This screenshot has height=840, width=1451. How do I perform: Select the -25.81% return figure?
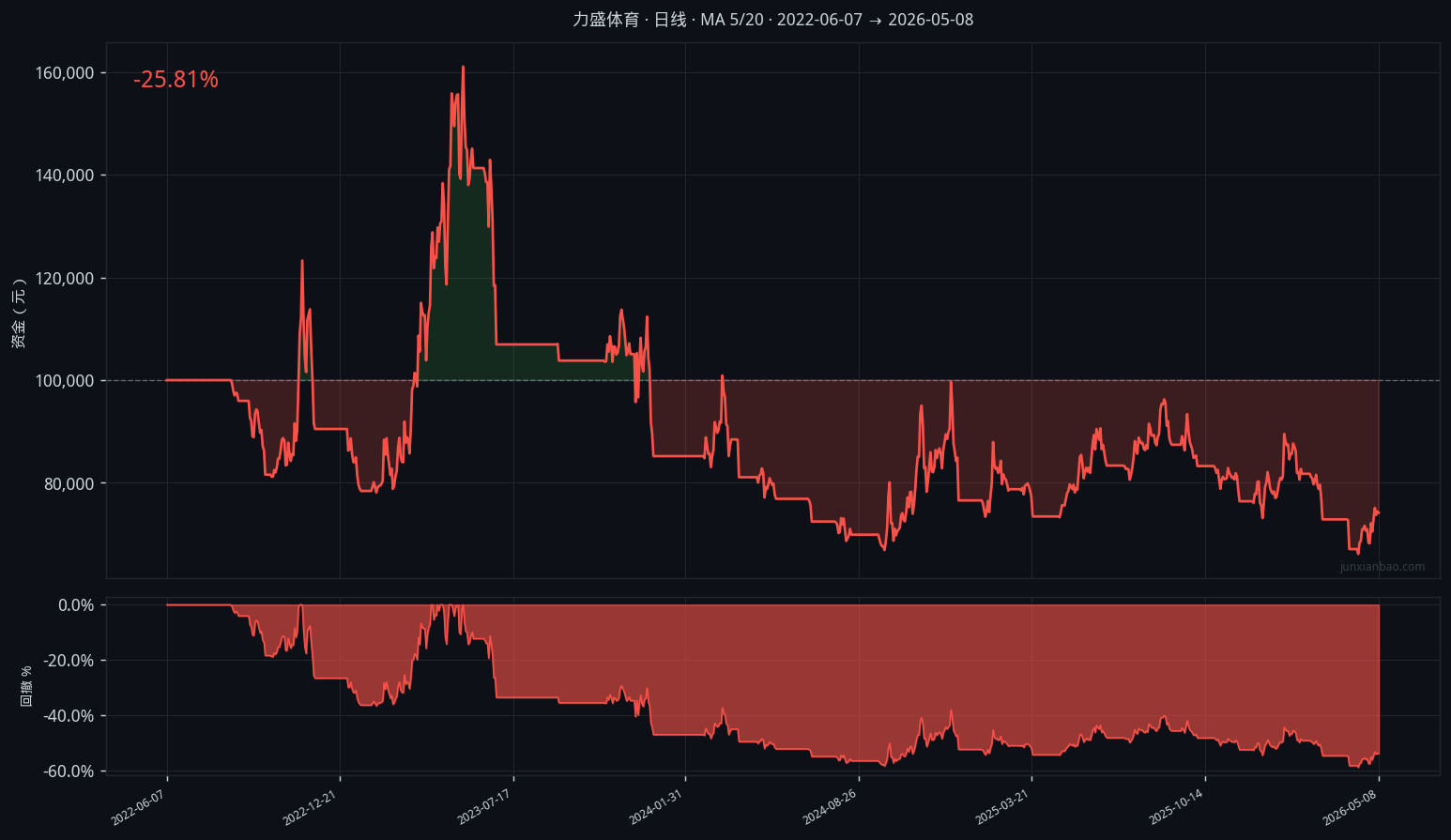point(176,80)
